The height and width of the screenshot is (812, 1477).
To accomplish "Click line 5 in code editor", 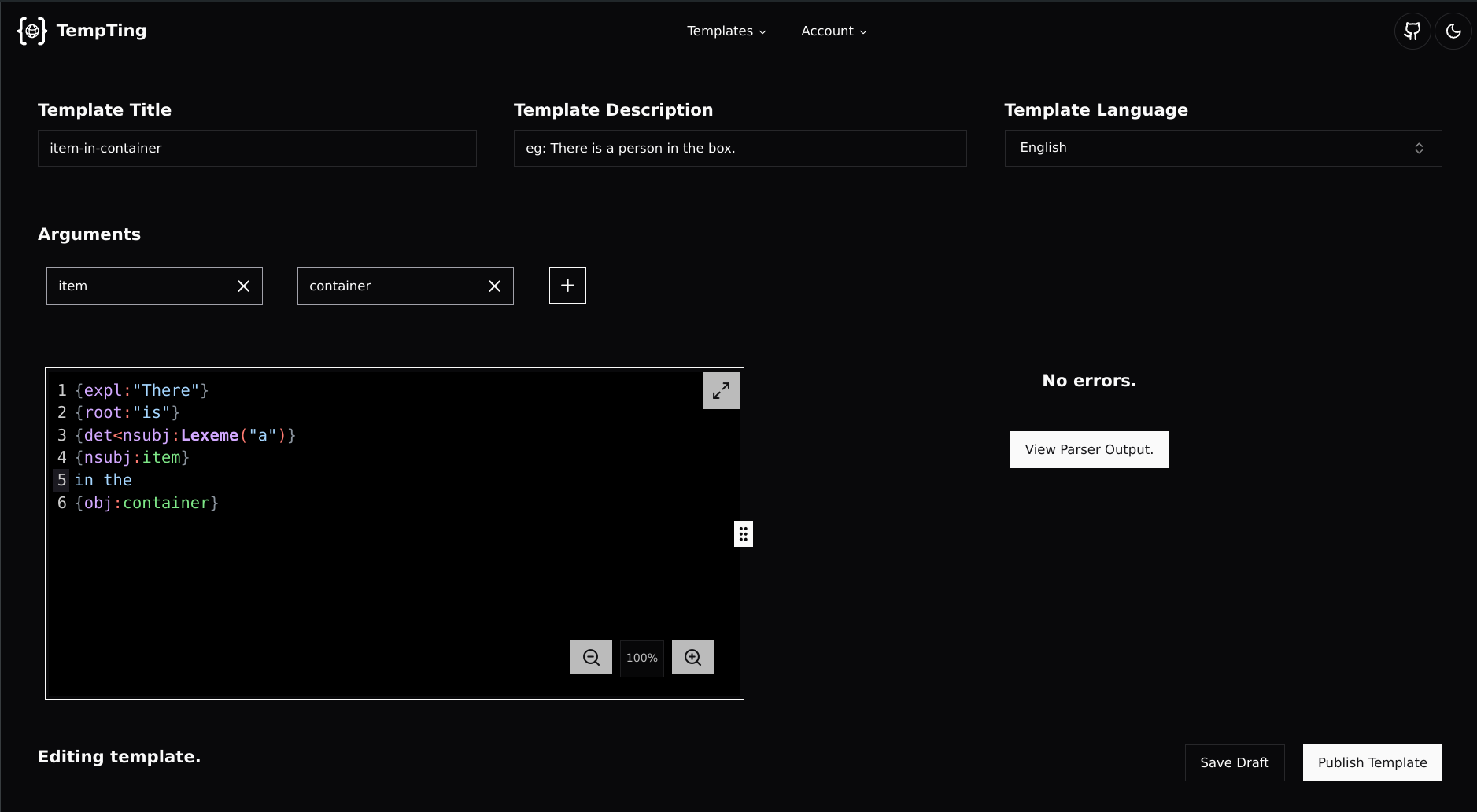I will coord(103,480).
